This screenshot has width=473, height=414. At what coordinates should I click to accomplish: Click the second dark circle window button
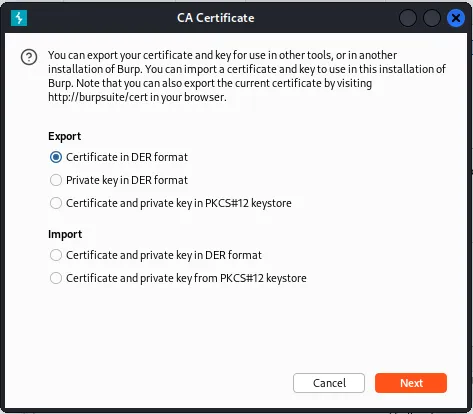[432, 18]
